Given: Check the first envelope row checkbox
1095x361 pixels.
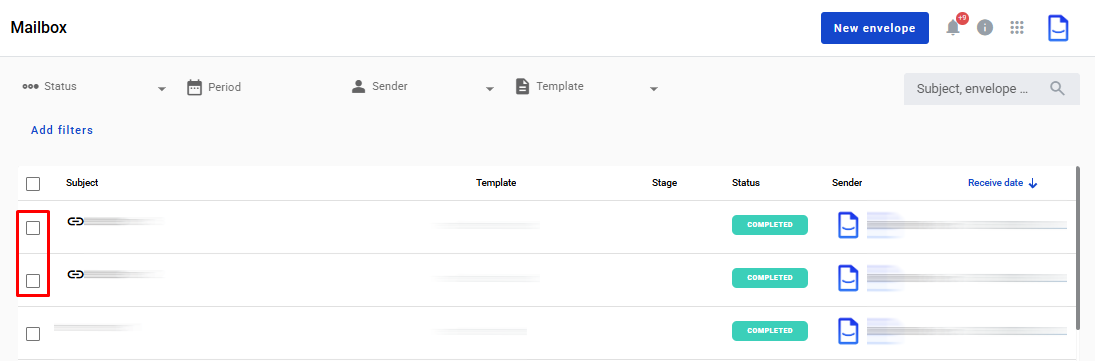Looking at the screenshot, I should point(33,228).
